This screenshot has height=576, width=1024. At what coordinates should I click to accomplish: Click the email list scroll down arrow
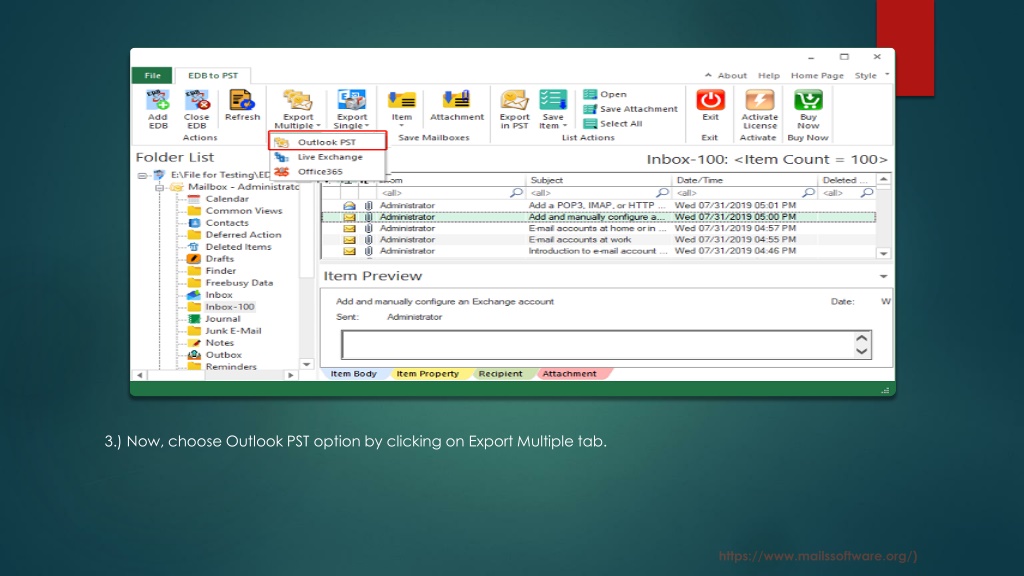(883, 253)
